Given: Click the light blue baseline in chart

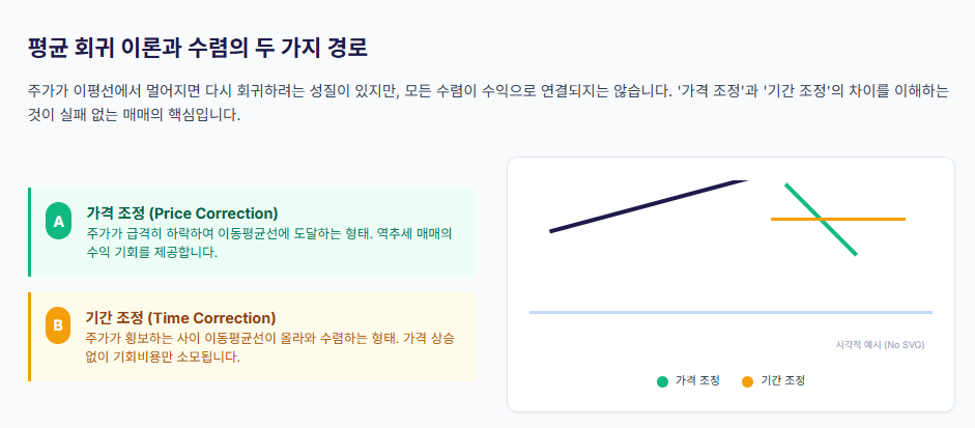Looking at the screenshot, I should tap(731, 312).
